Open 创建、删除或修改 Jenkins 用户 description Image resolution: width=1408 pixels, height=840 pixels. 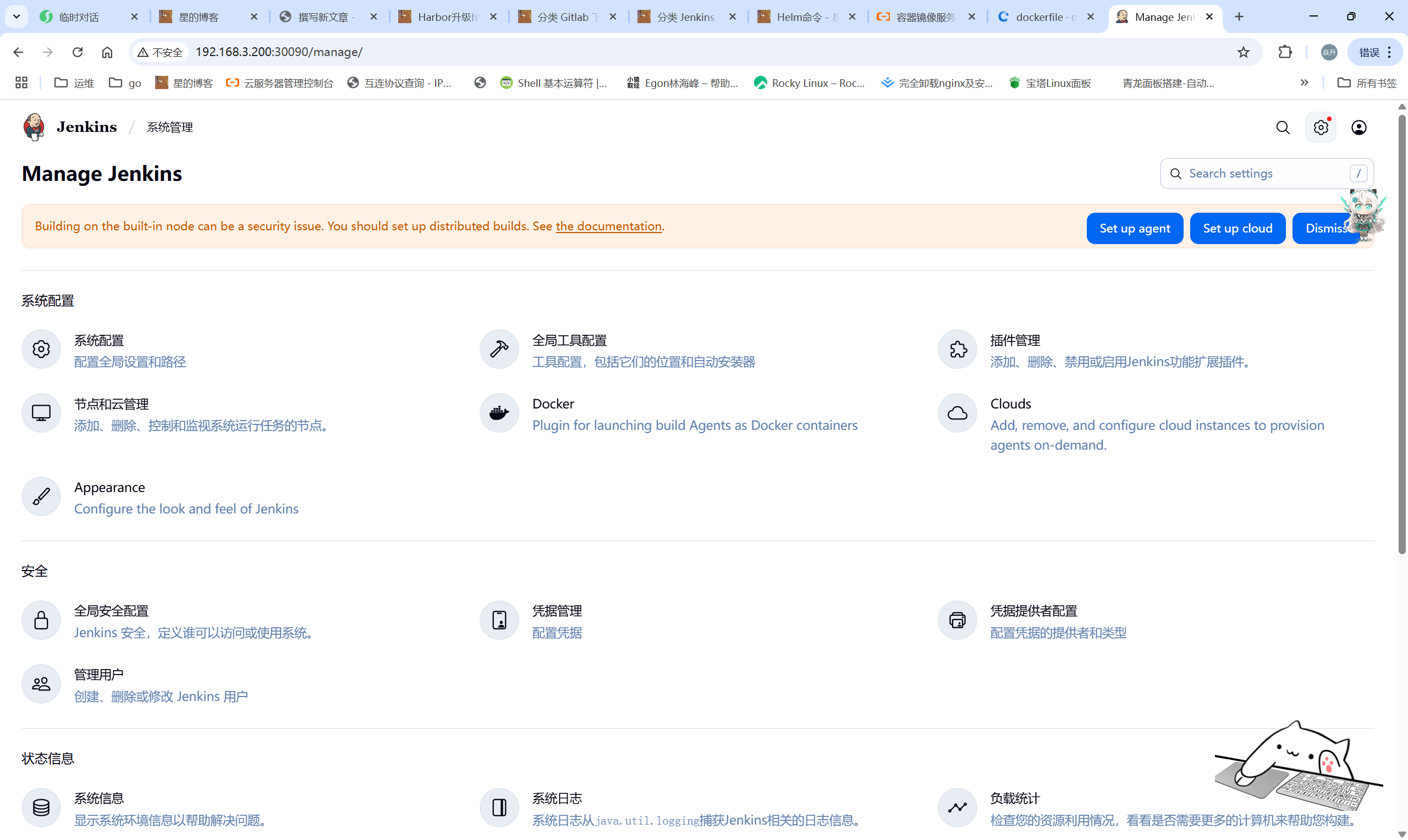pyautogui.click(x=161, y=696)
